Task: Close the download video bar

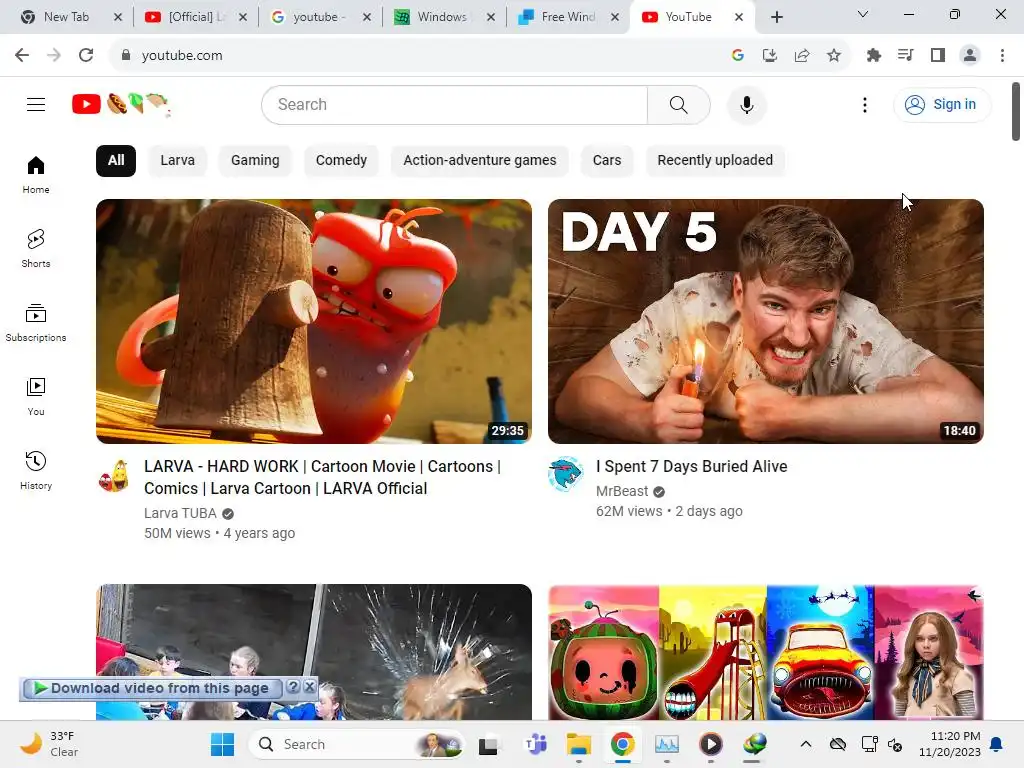Action: [310, 687]
